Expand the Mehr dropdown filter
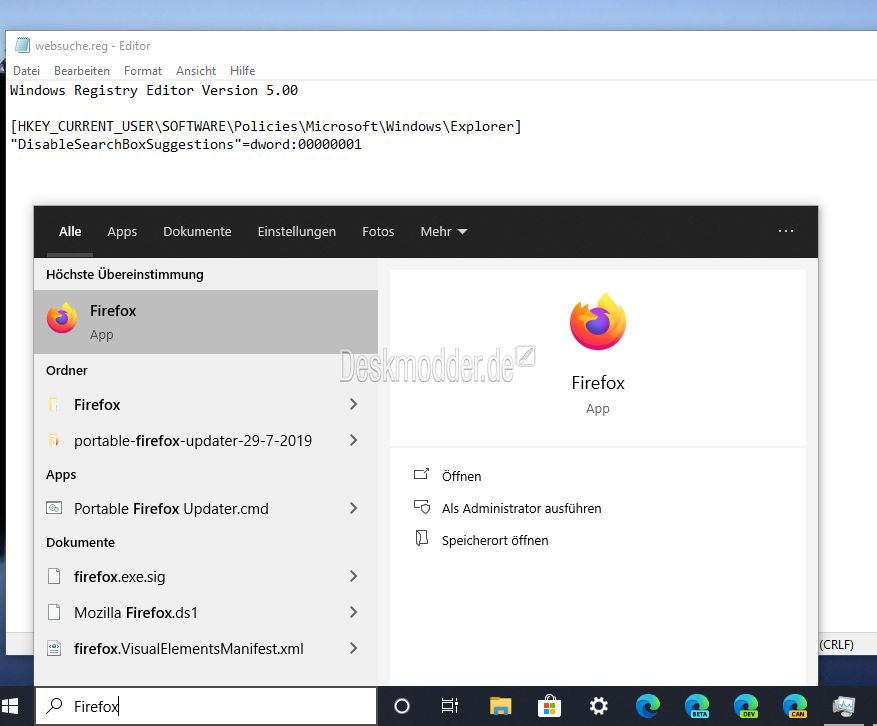This screenshot has height=726, width=877. click(x=444, y=232)
